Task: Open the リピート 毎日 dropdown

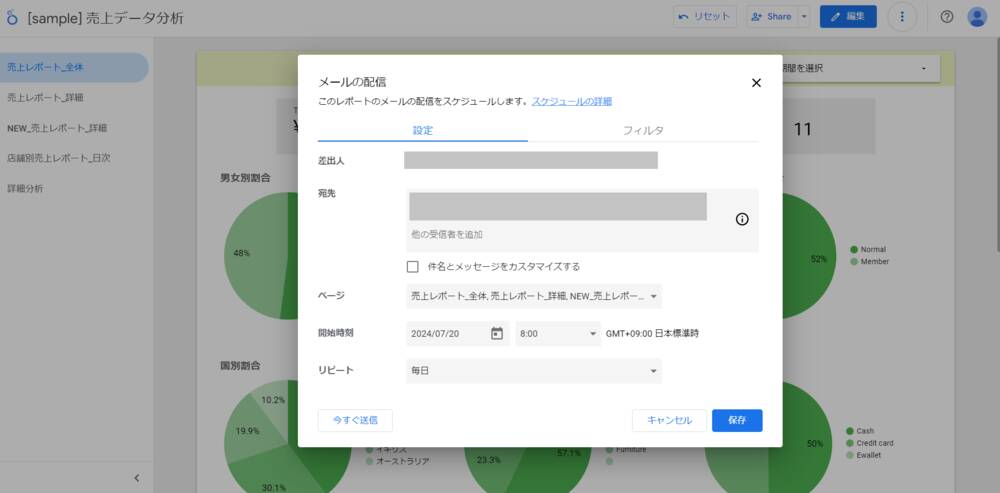Action: coord(534,371)
